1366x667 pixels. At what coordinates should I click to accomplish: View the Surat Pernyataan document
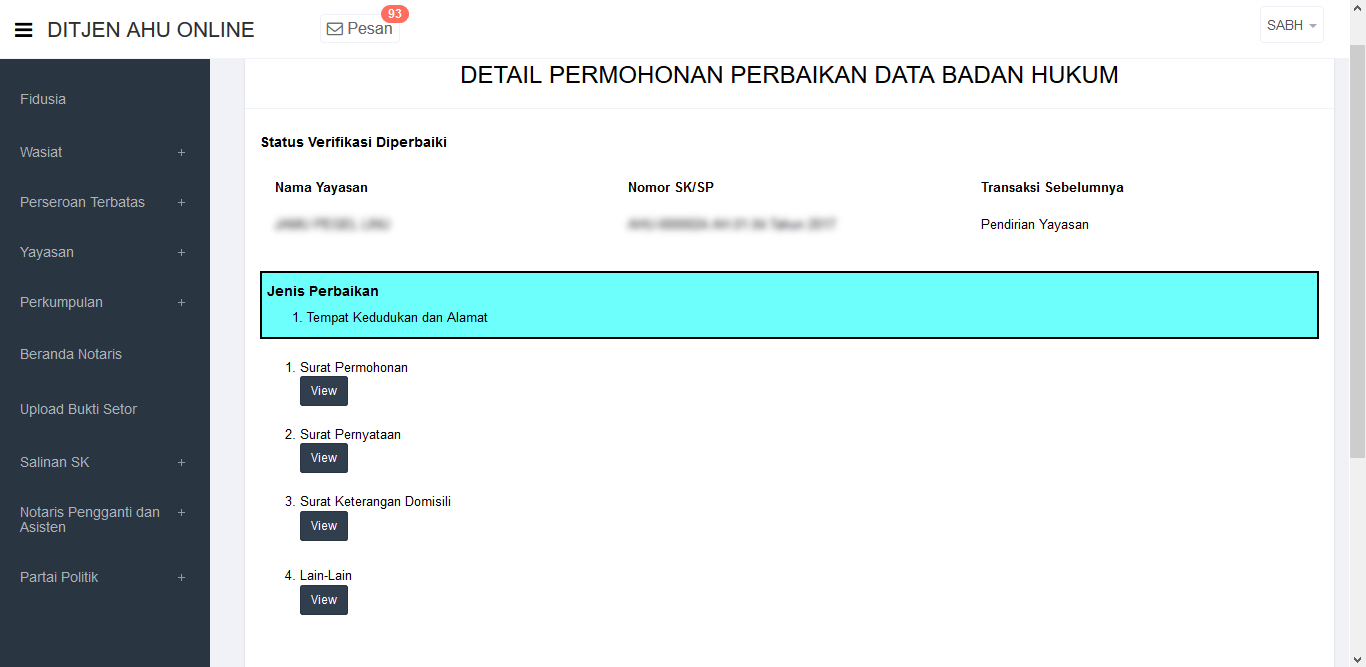324,458
